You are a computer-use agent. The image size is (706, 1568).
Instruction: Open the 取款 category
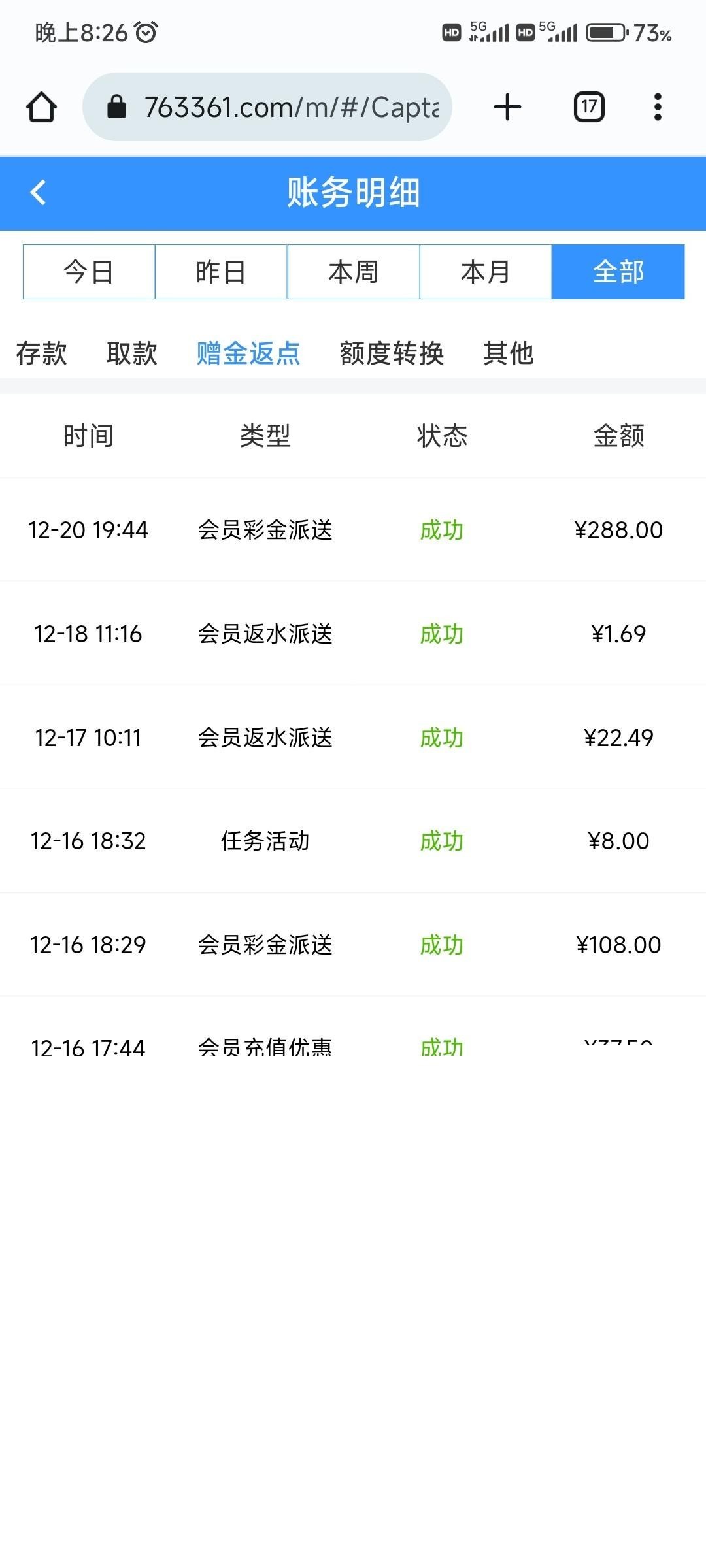coord(132,353)
